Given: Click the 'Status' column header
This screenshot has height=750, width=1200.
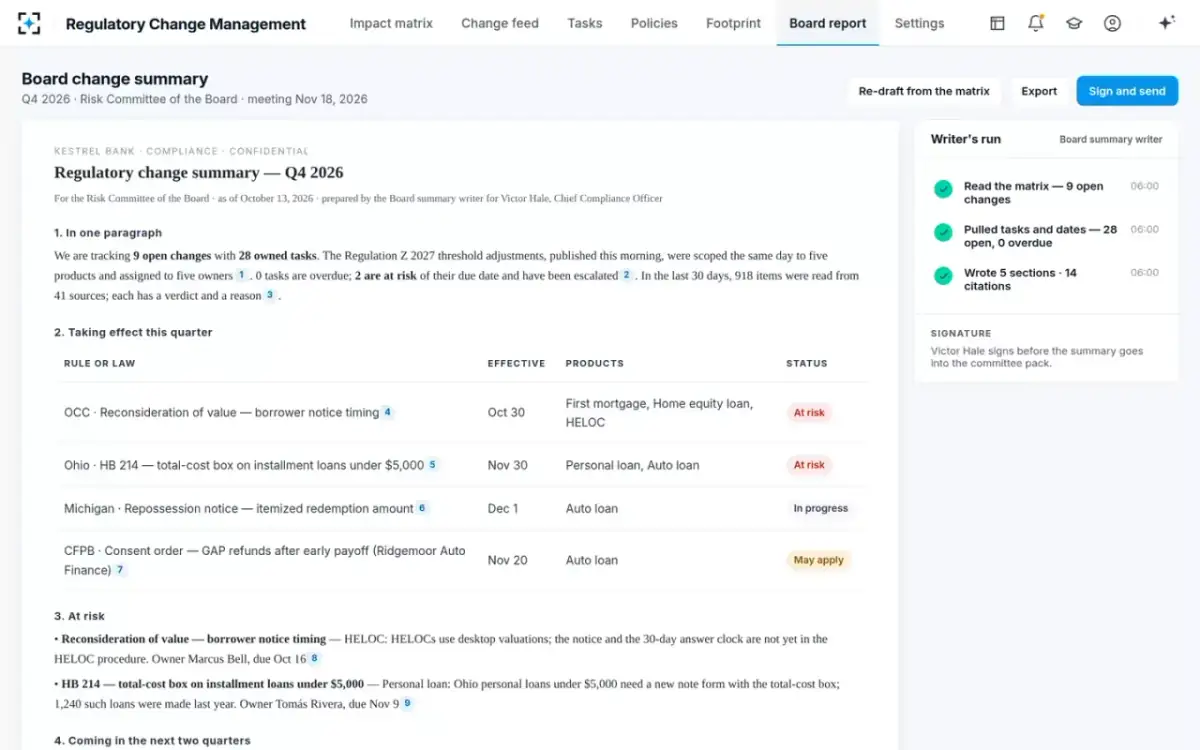Looking at the screenshot, I should (807, 363).
